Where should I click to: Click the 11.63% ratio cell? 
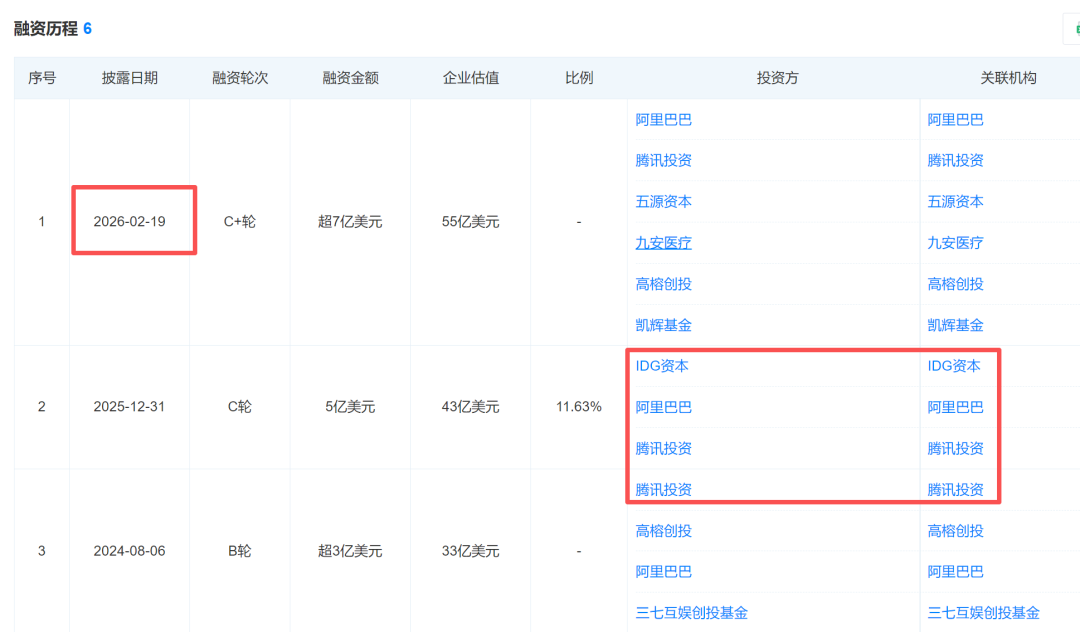[x=578, y=407]
